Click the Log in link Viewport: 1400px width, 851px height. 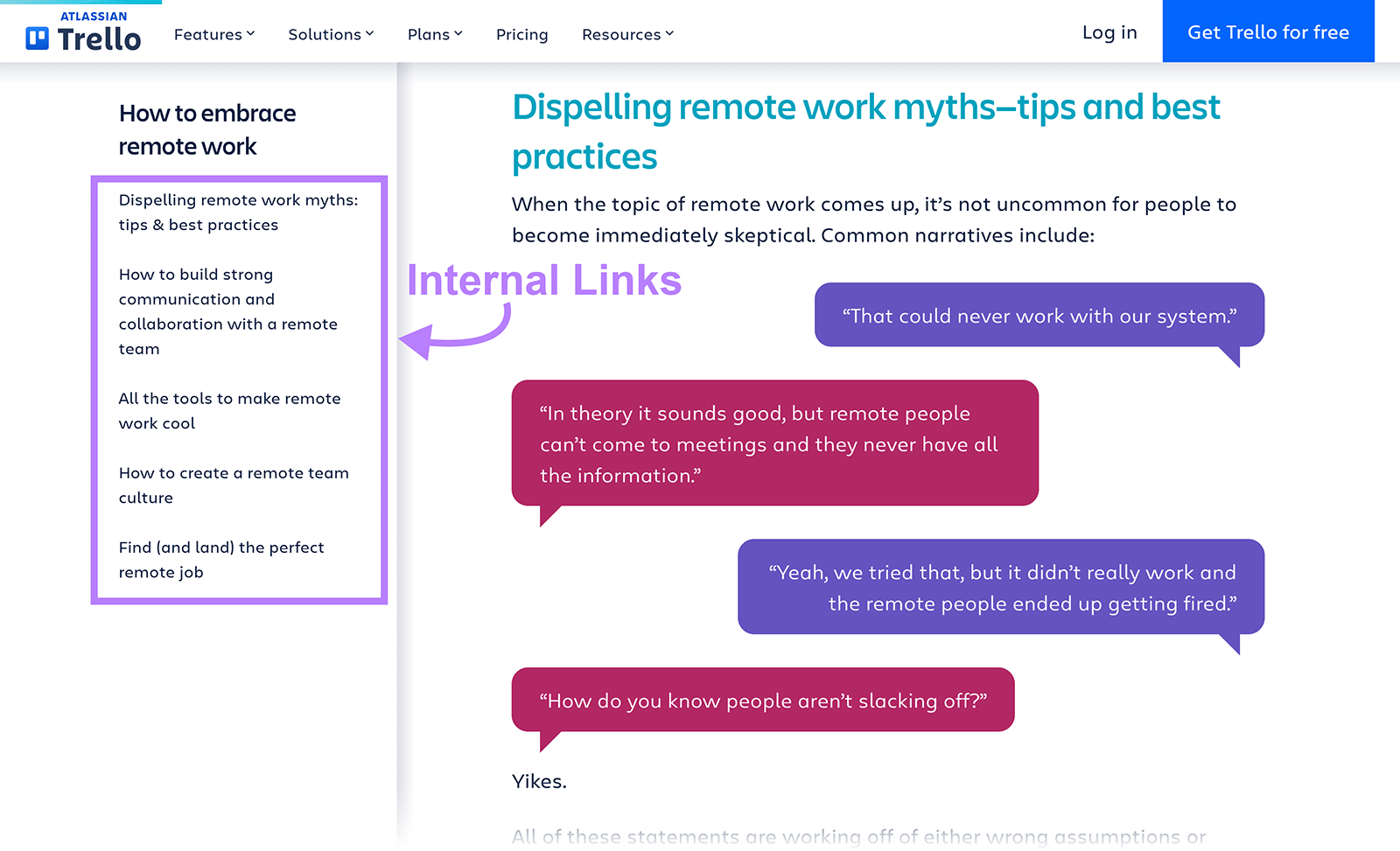coord(1109,32)
